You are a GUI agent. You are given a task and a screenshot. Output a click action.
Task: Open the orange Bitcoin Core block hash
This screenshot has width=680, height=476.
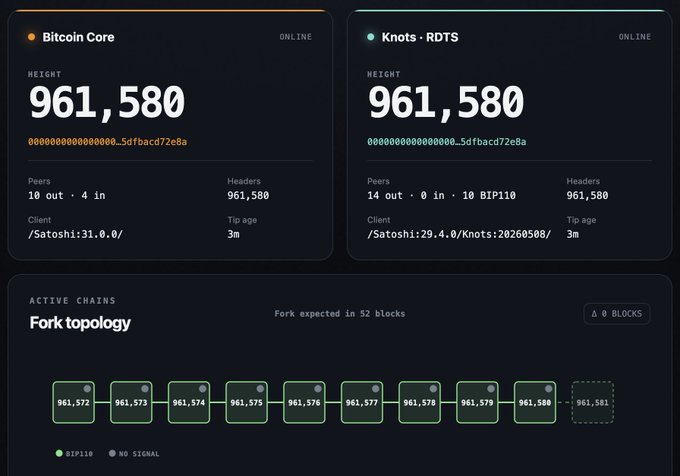tap(108, 142)
